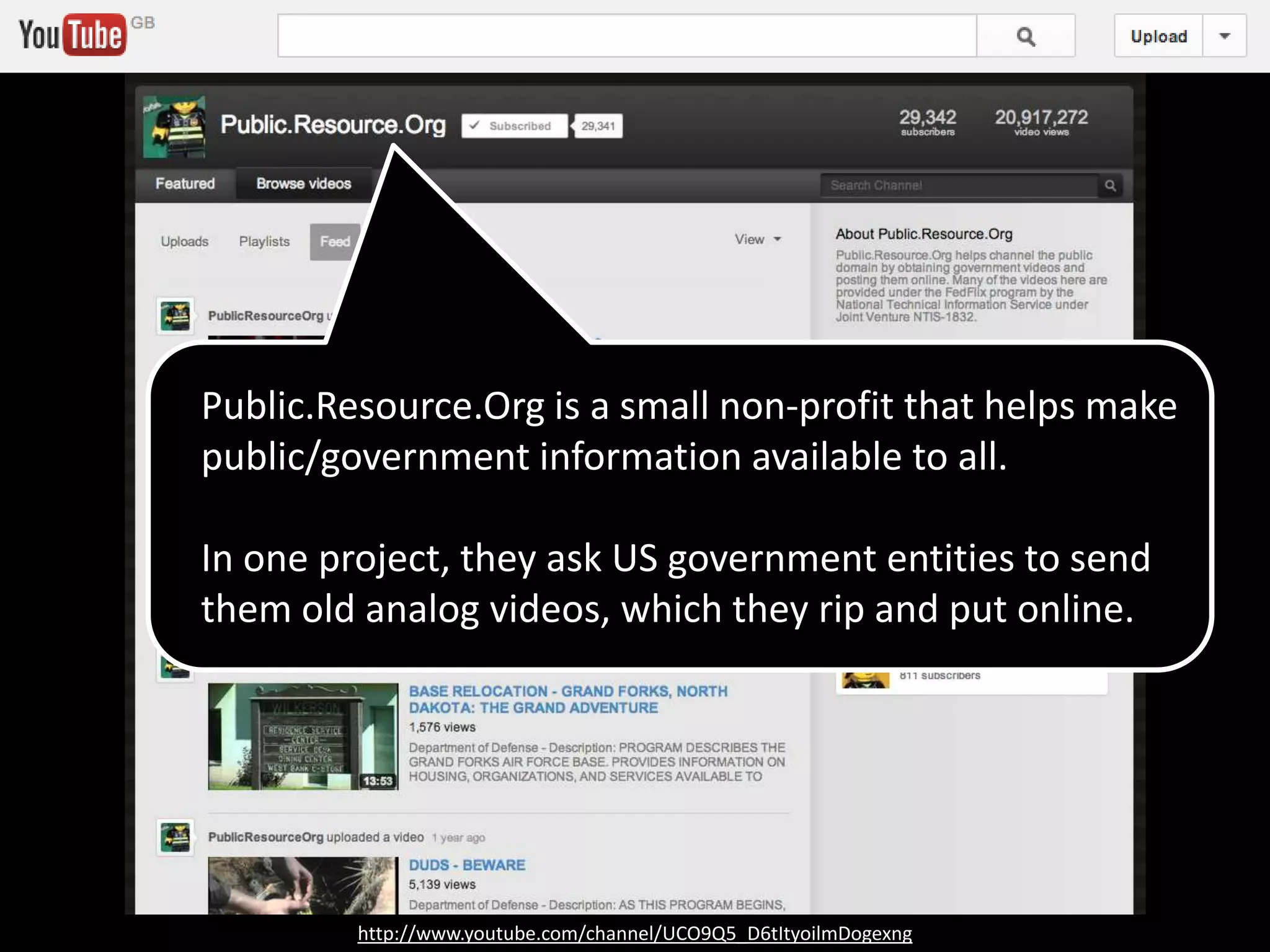
Task: Click small PublicResourceOrg avatar beside DUDS upload
Action: [x=175, y=837]
